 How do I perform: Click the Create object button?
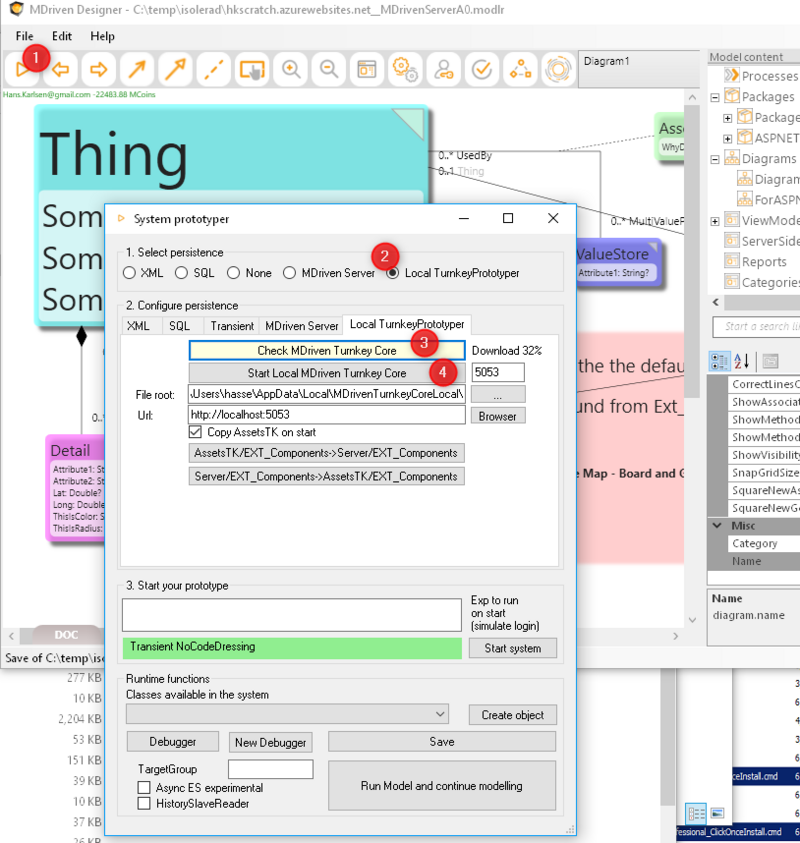point(512,715)
